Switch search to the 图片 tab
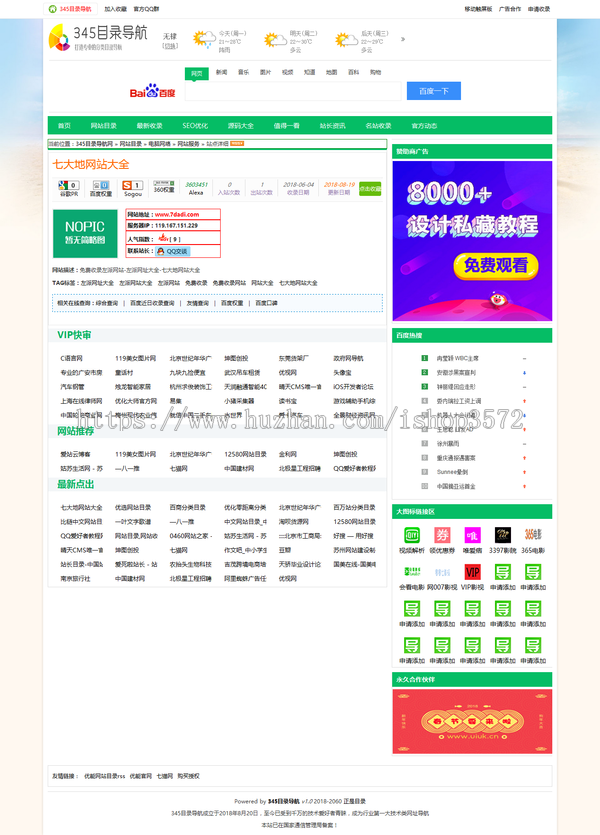 tap(265, 72)
